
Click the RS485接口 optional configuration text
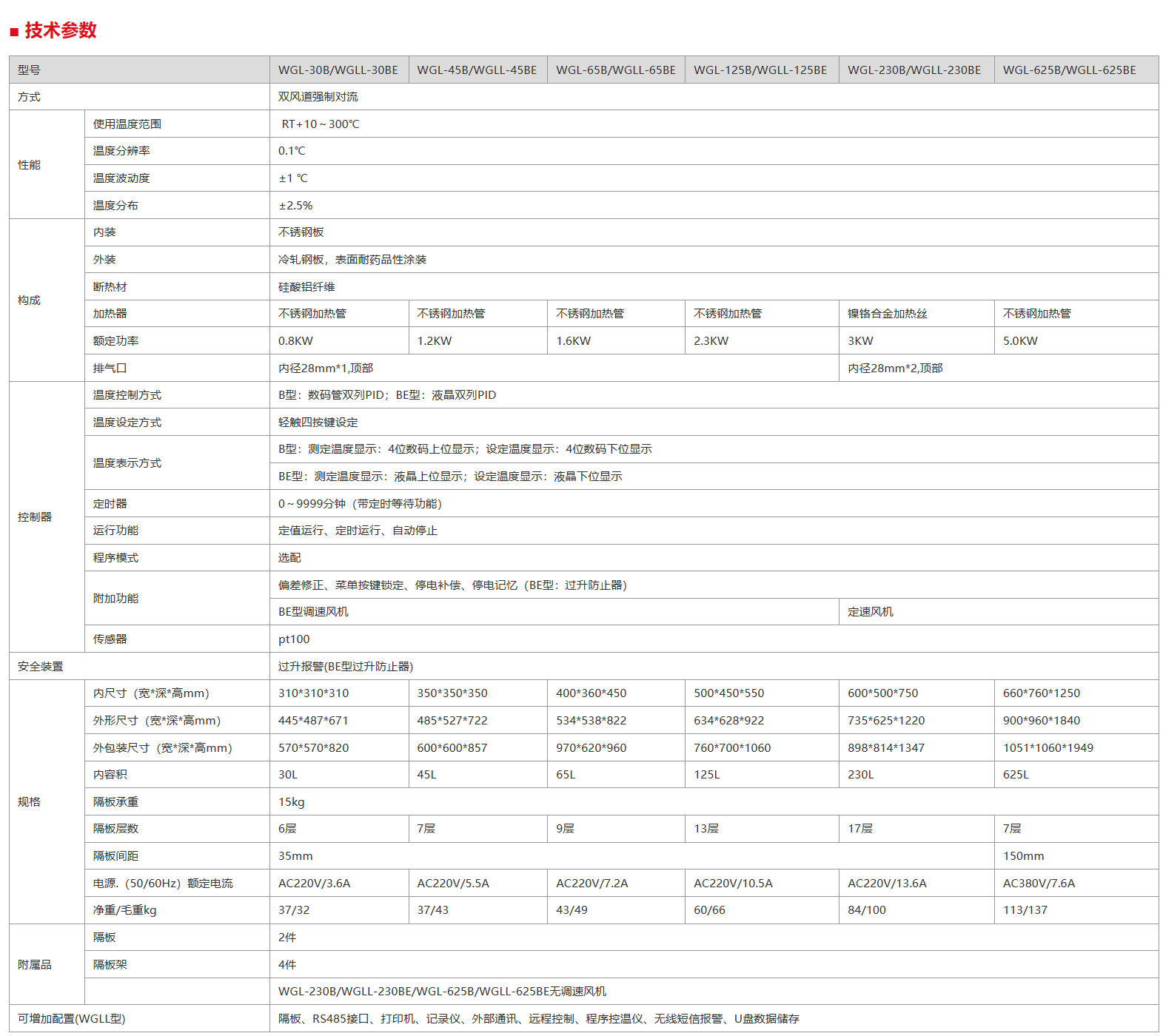click(x=341, y=1019)
